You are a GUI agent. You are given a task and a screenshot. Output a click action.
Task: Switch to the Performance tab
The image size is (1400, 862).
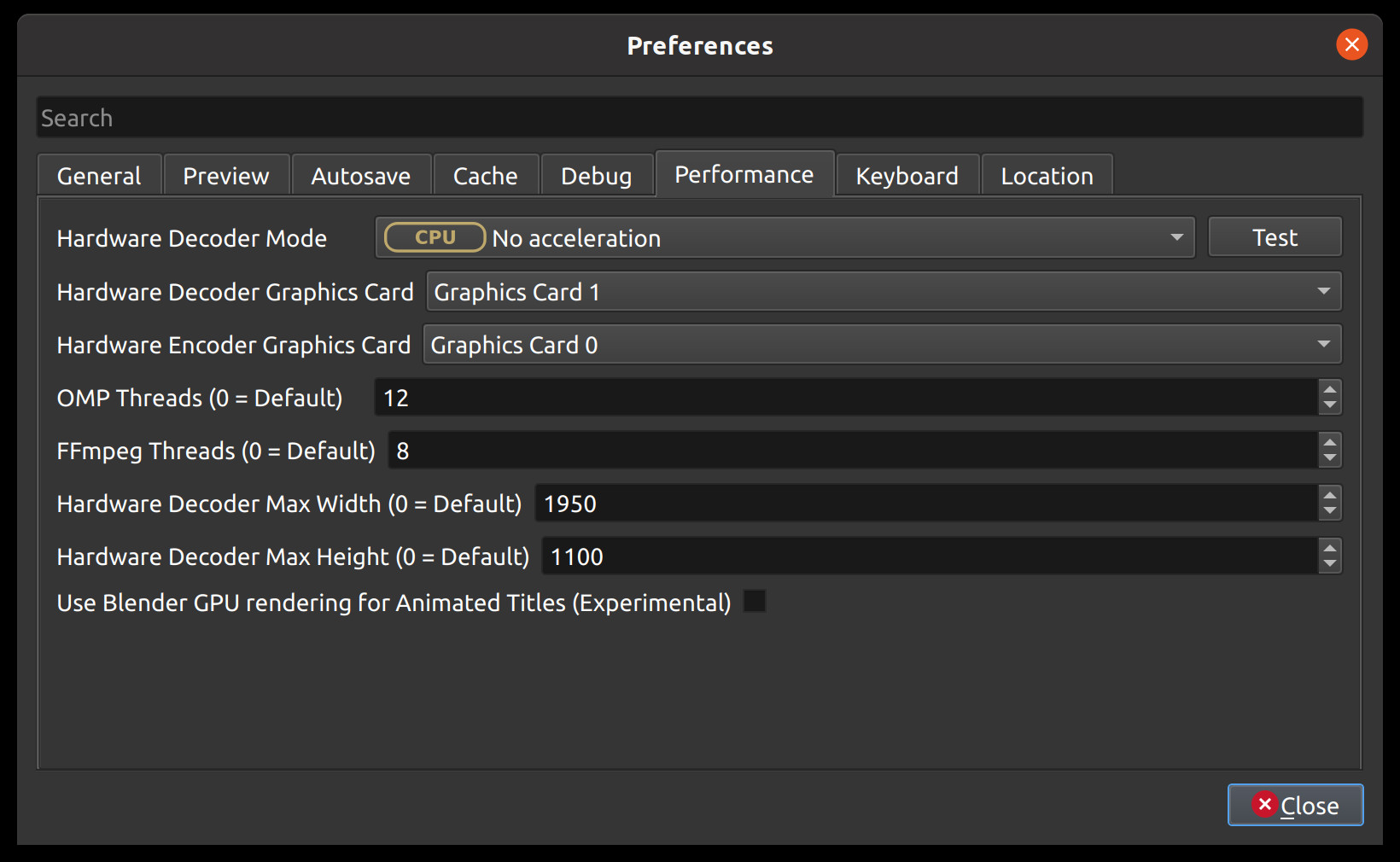(x=744, y=174)
